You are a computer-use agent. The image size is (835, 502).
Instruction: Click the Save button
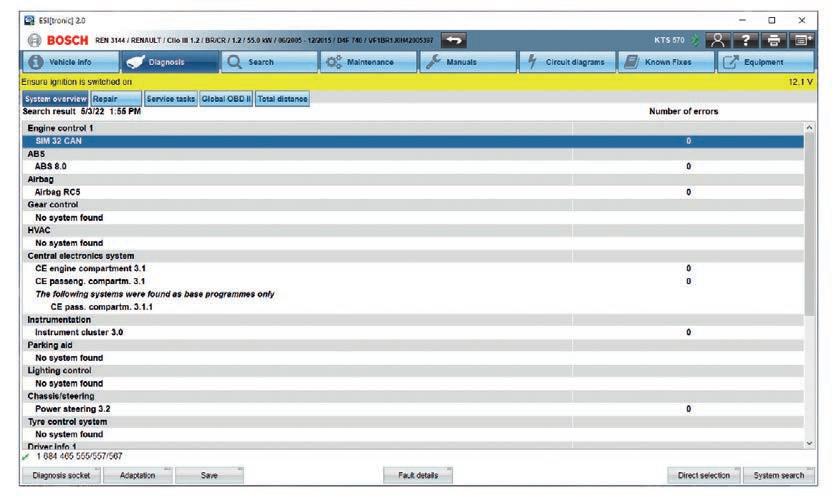tap(209, 475)
